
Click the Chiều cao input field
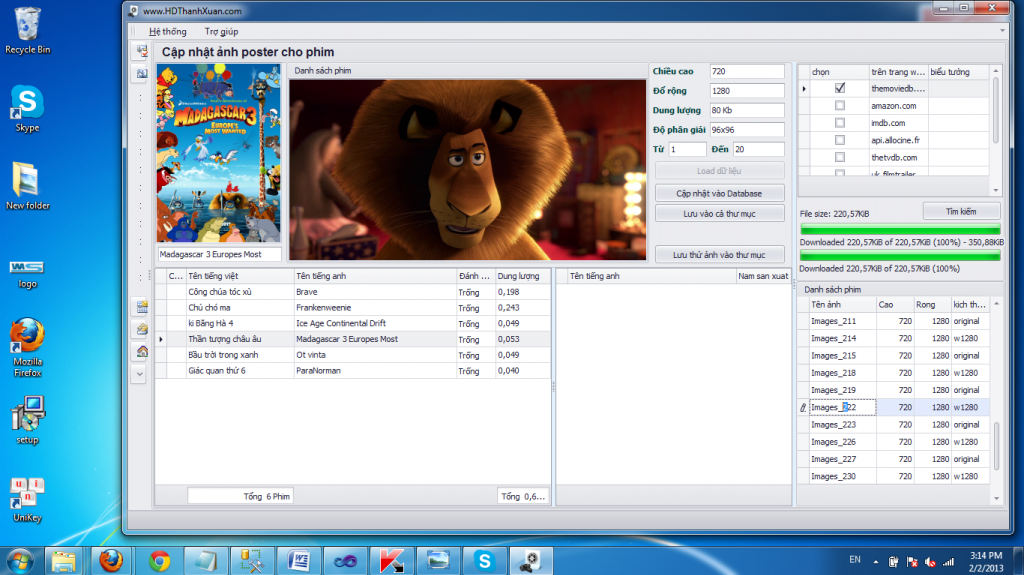(x=747, y=71)
